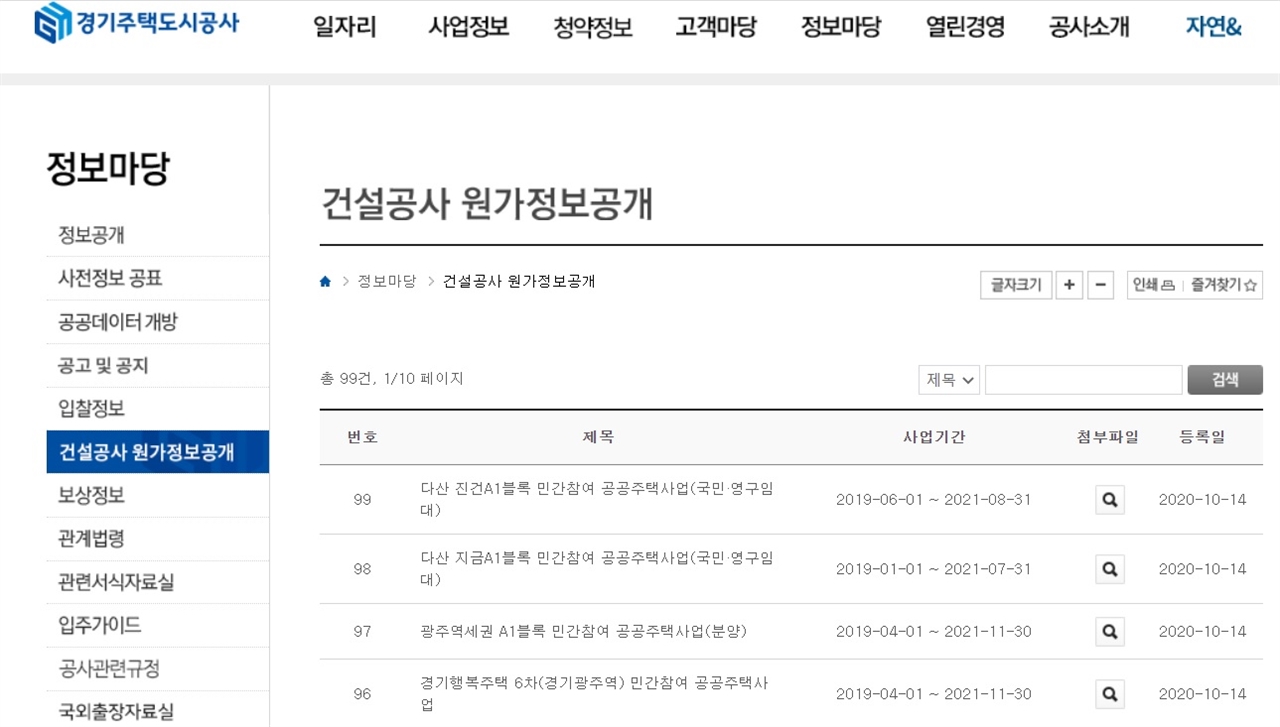
Task: Click period 2019-01-01 ~ 2021-07-31
Action: (933, 569)
